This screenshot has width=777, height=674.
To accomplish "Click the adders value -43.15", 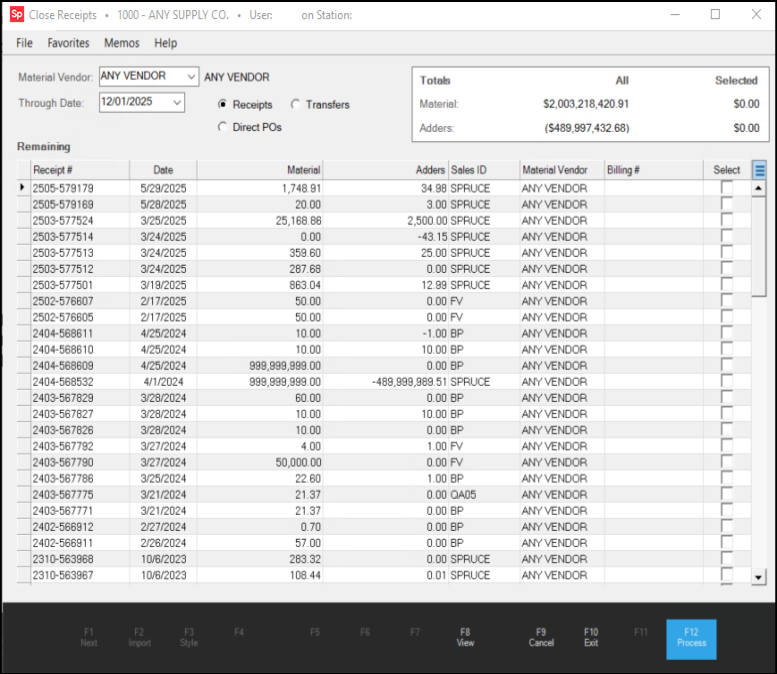I will click(432, 236).
